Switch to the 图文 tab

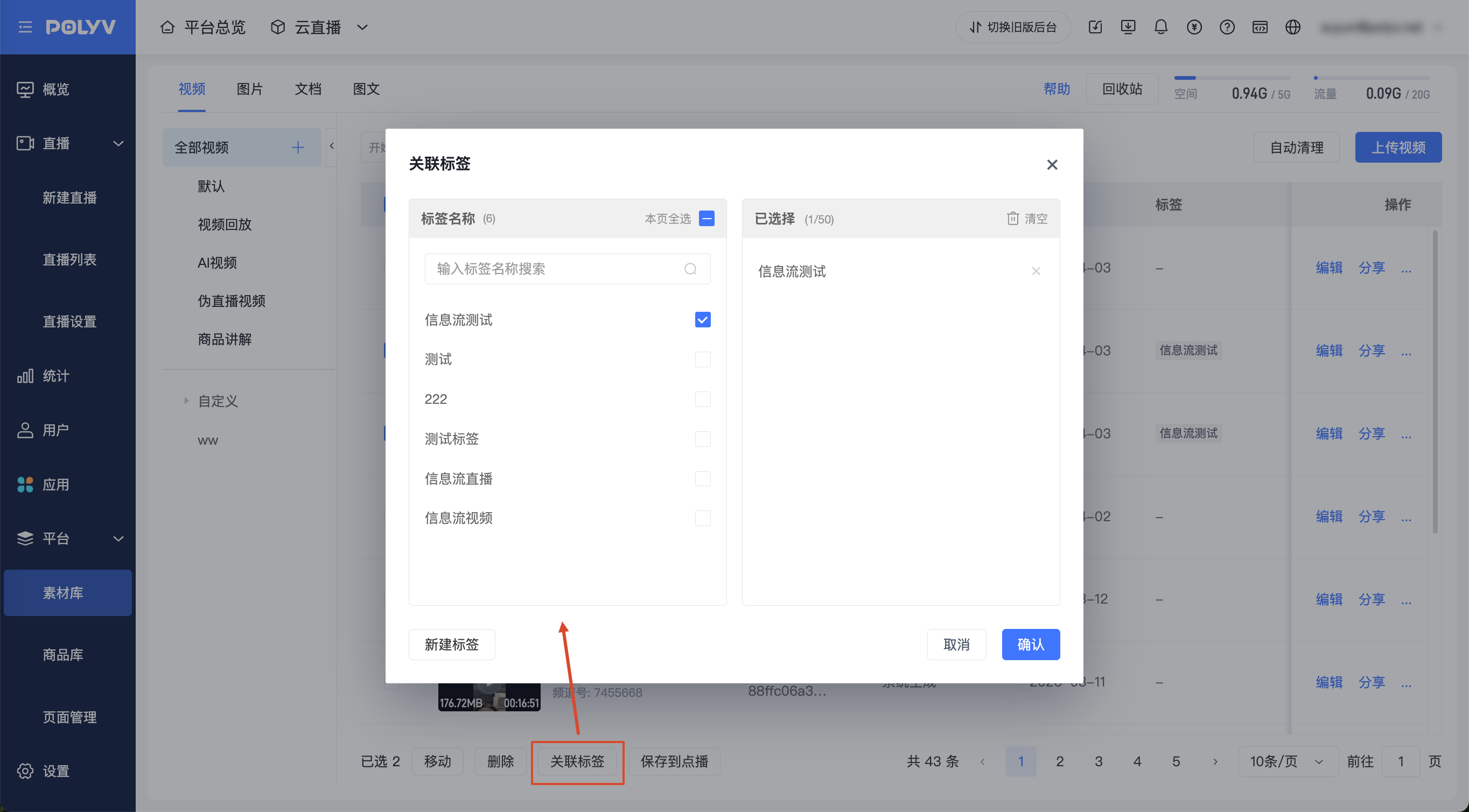click(366, 89)
